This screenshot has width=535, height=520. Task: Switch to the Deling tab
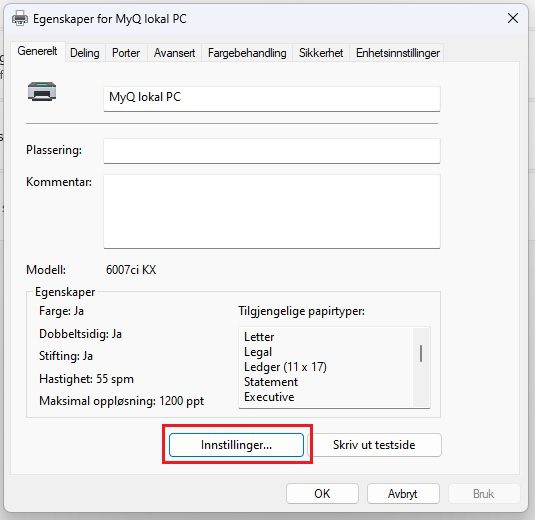pos(85,53)
